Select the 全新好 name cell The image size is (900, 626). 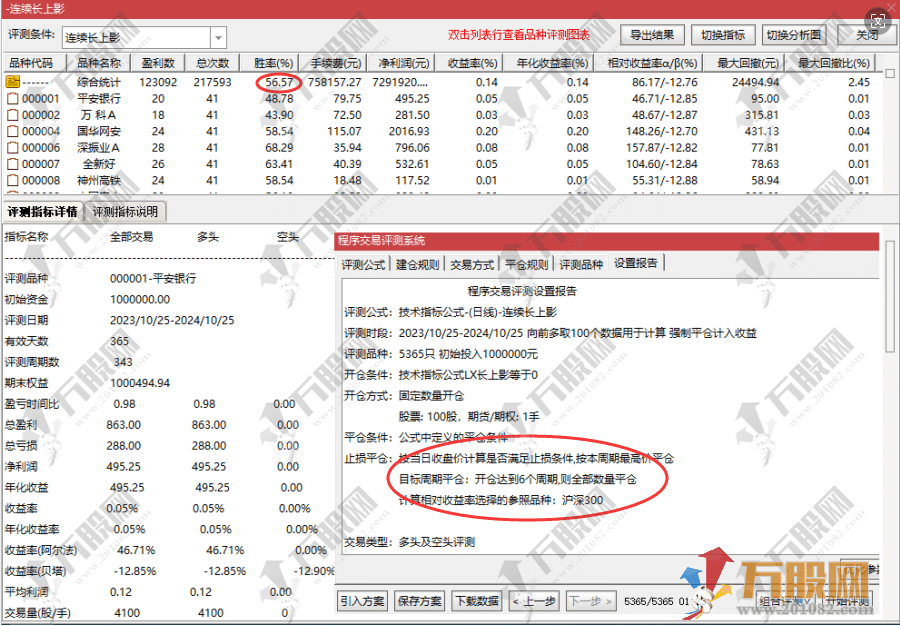pyautogui.click(x=99, y=164)
